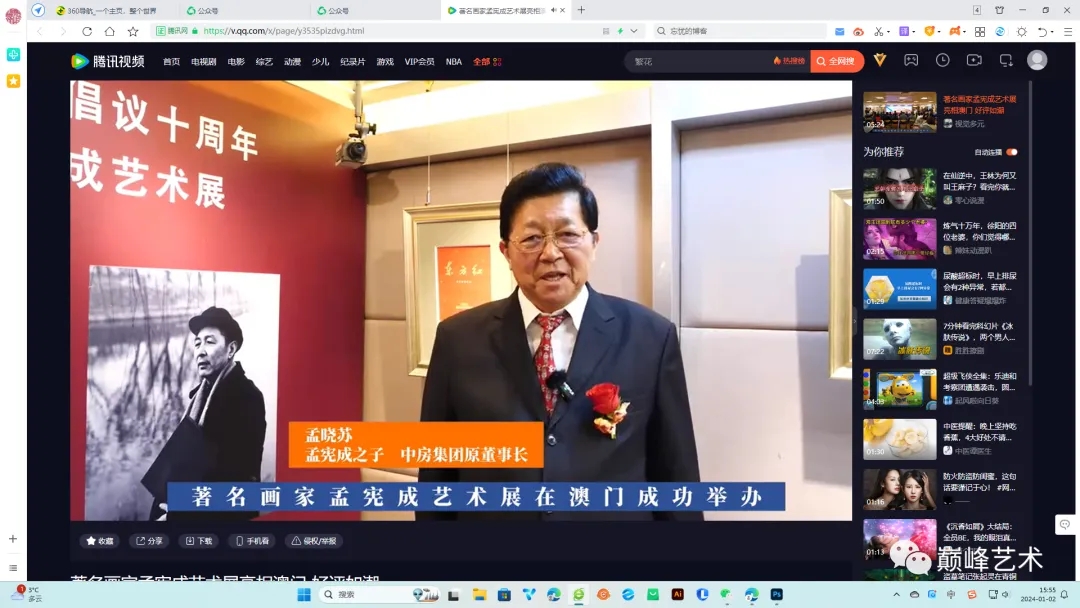Open the 手机看 watch-on-phone option
The width and height of the screenshot is (1080, 608).
coord(251,541)
